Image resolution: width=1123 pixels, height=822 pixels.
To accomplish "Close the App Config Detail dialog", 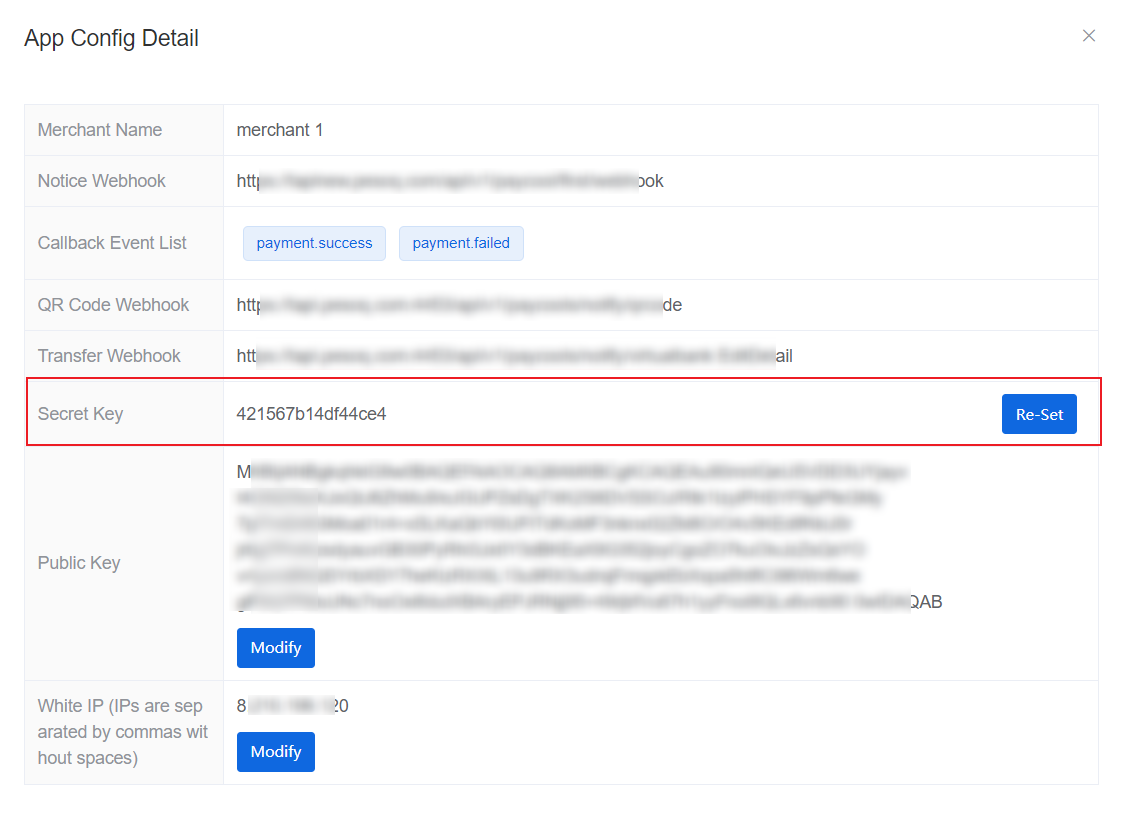I will tap(1089, 36).
